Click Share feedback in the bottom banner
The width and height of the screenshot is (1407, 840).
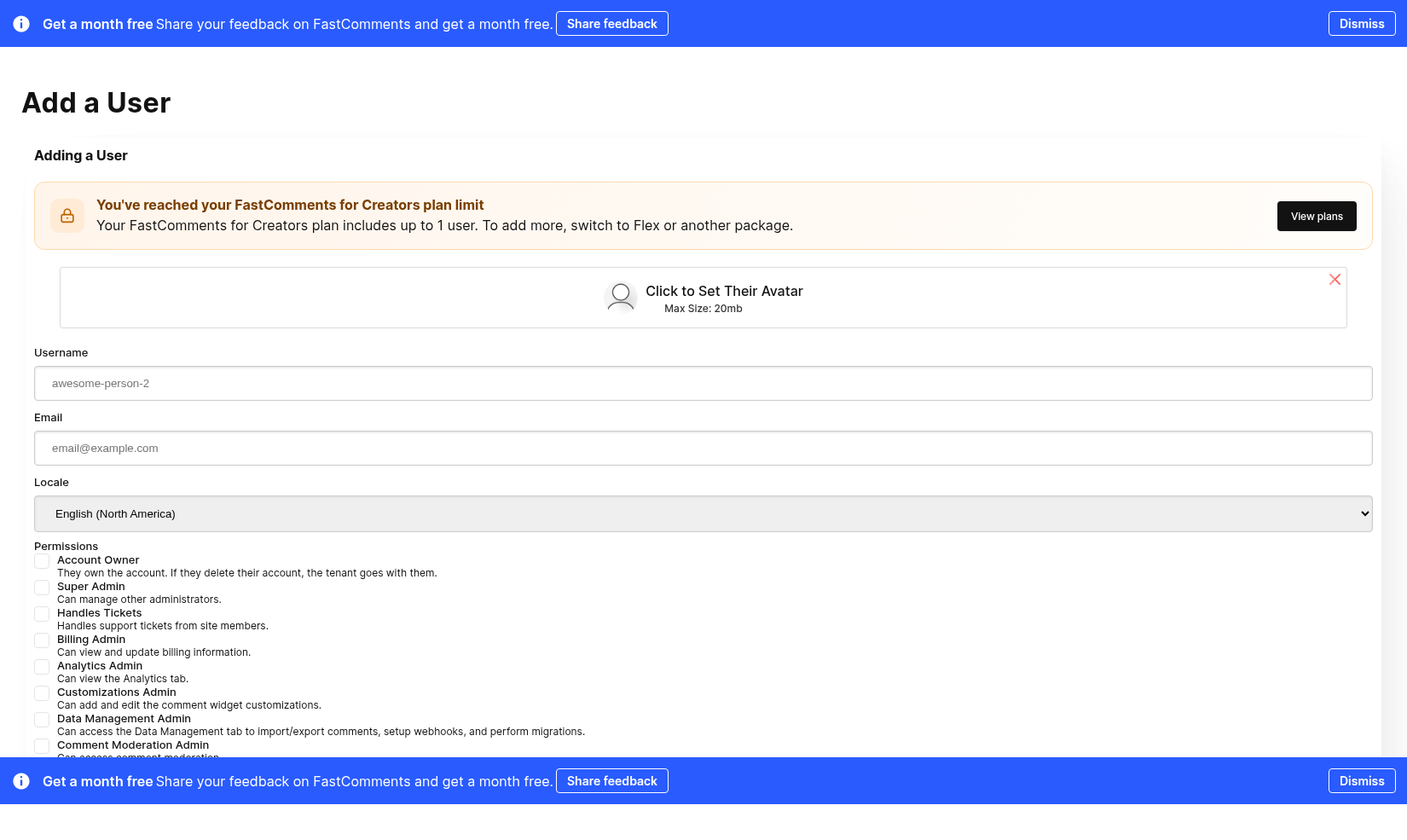(612, 781)
